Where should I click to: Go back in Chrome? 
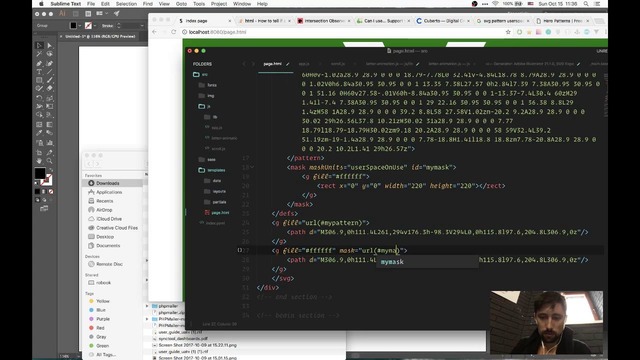click(x=154, y=32)
